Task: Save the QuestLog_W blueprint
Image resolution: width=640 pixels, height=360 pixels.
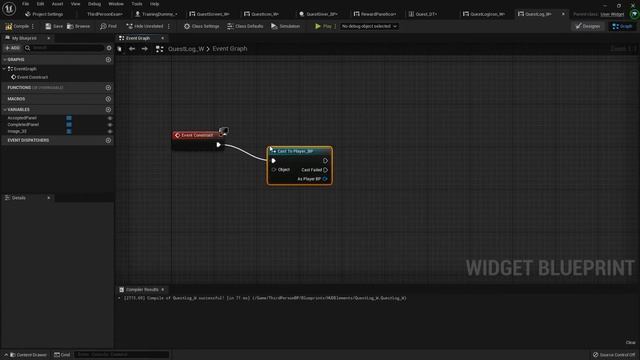Action: click(x=54, y=26)
